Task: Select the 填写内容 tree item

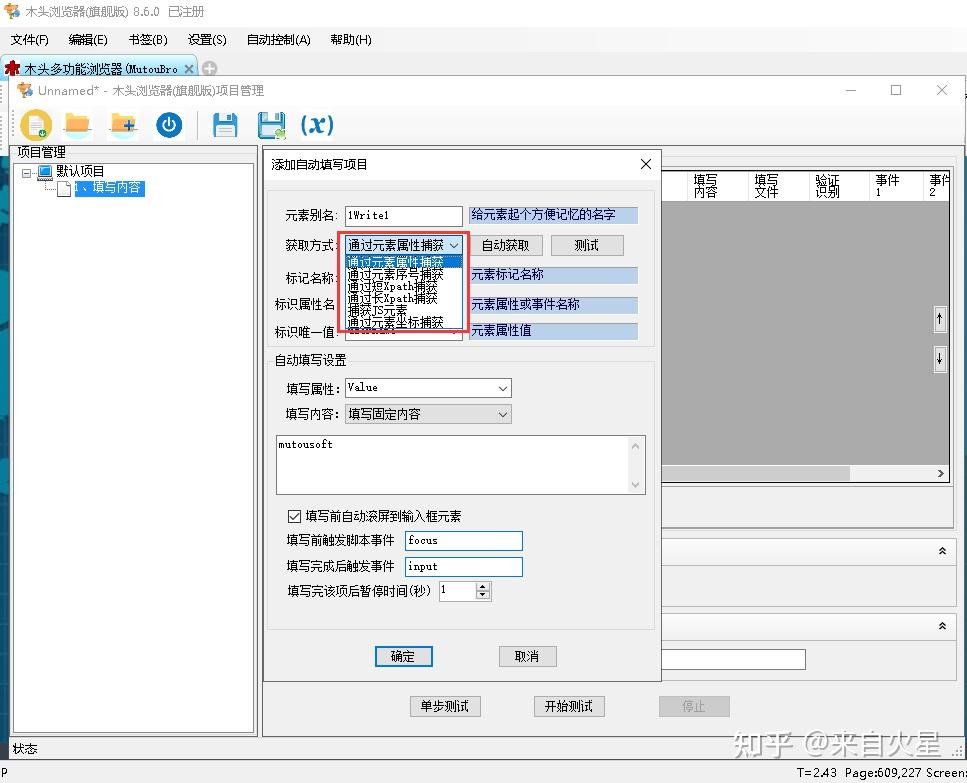Action: coord(109,188)
